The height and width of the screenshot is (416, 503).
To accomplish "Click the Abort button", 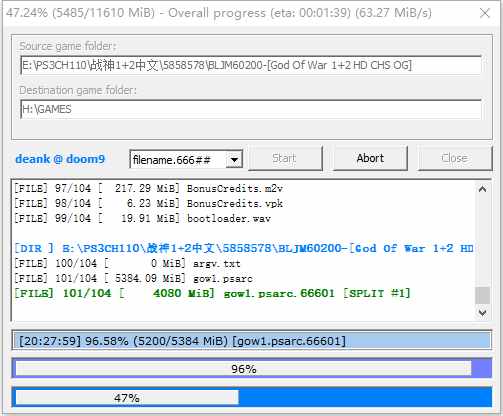I will 370,158.
